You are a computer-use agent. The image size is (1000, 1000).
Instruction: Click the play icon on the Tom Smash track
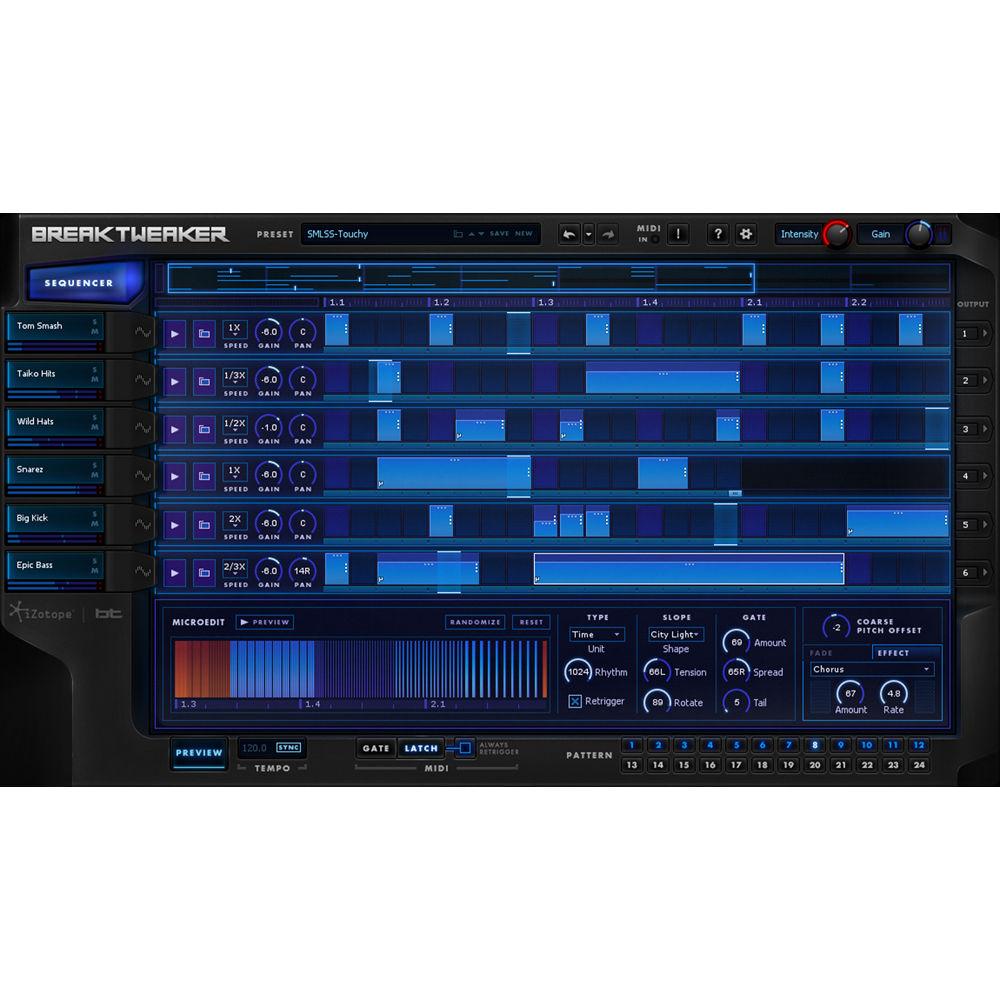pyautogui.click(x=174, y=333)
